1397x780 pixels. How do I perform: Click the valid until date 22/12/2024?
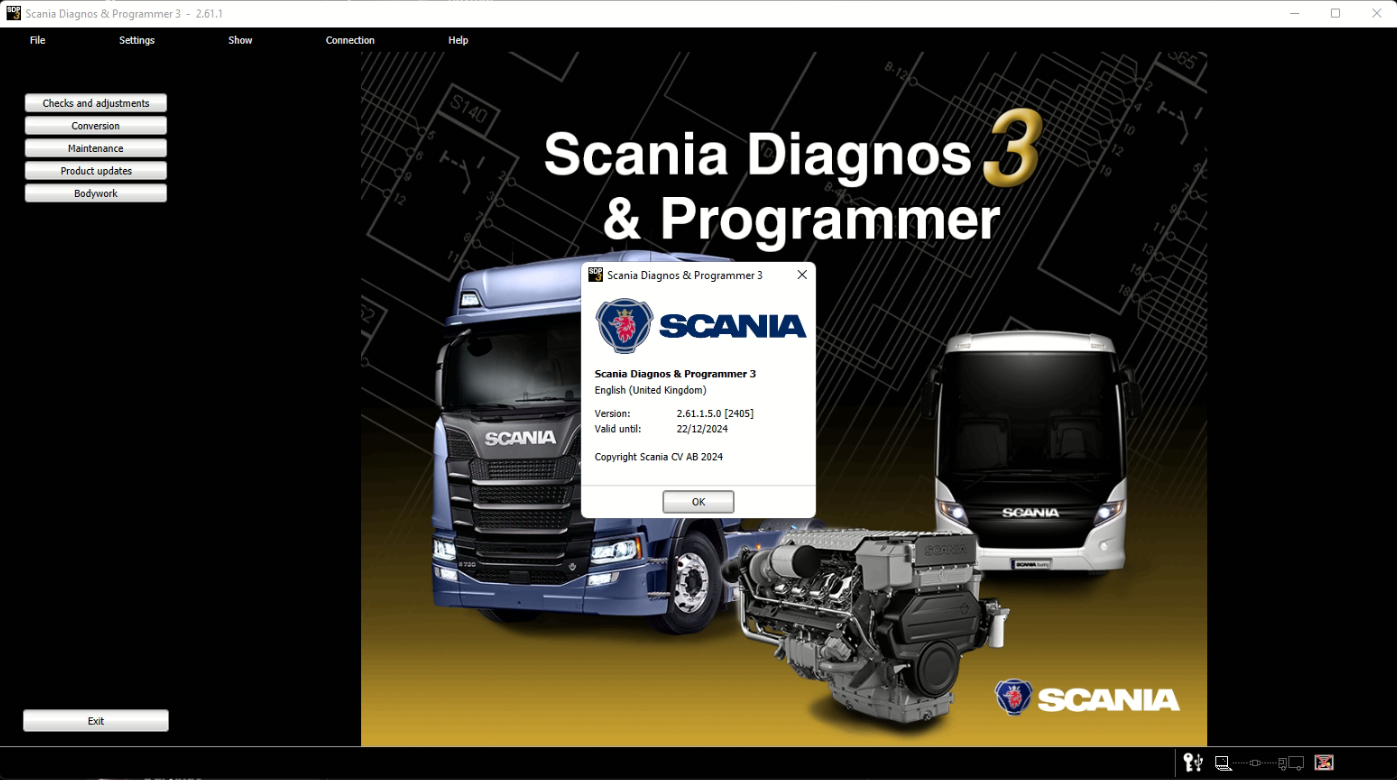pos(702,429)
